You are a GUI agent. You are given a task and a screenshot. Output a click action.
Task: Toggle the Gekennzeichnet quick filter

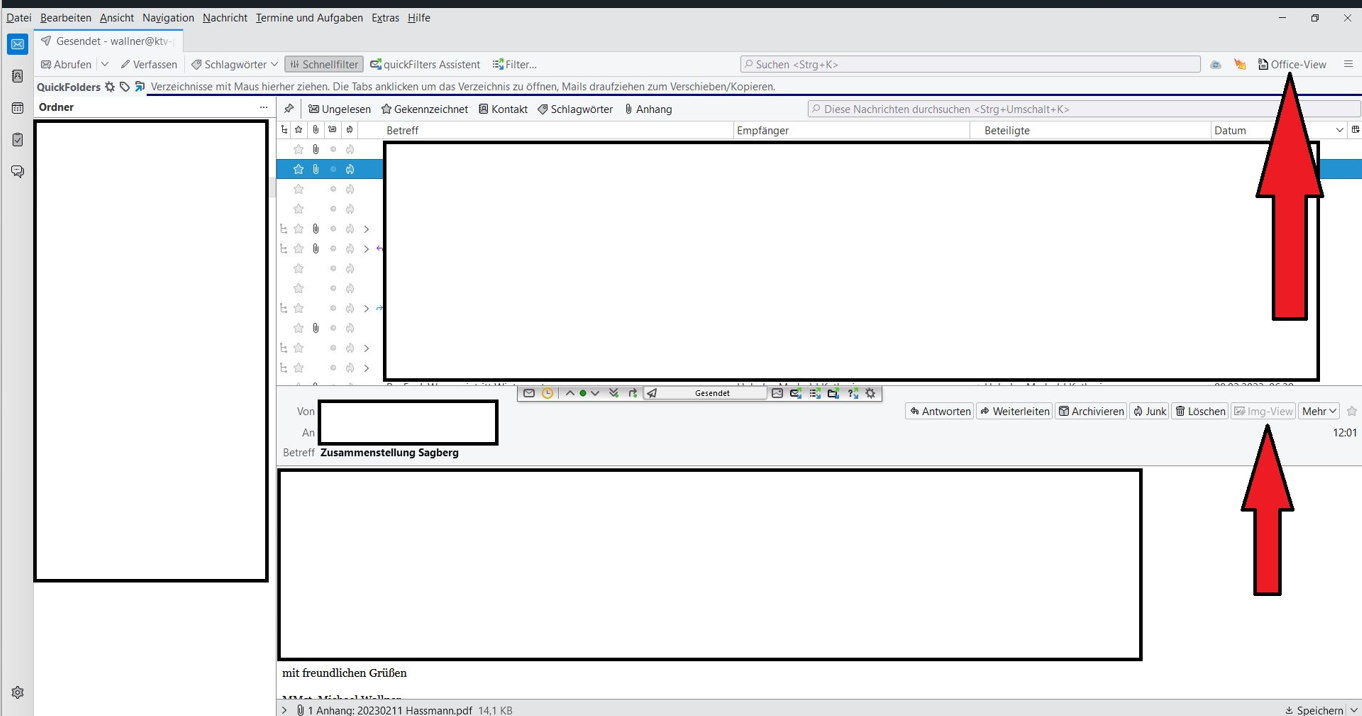tap(424, 109)
